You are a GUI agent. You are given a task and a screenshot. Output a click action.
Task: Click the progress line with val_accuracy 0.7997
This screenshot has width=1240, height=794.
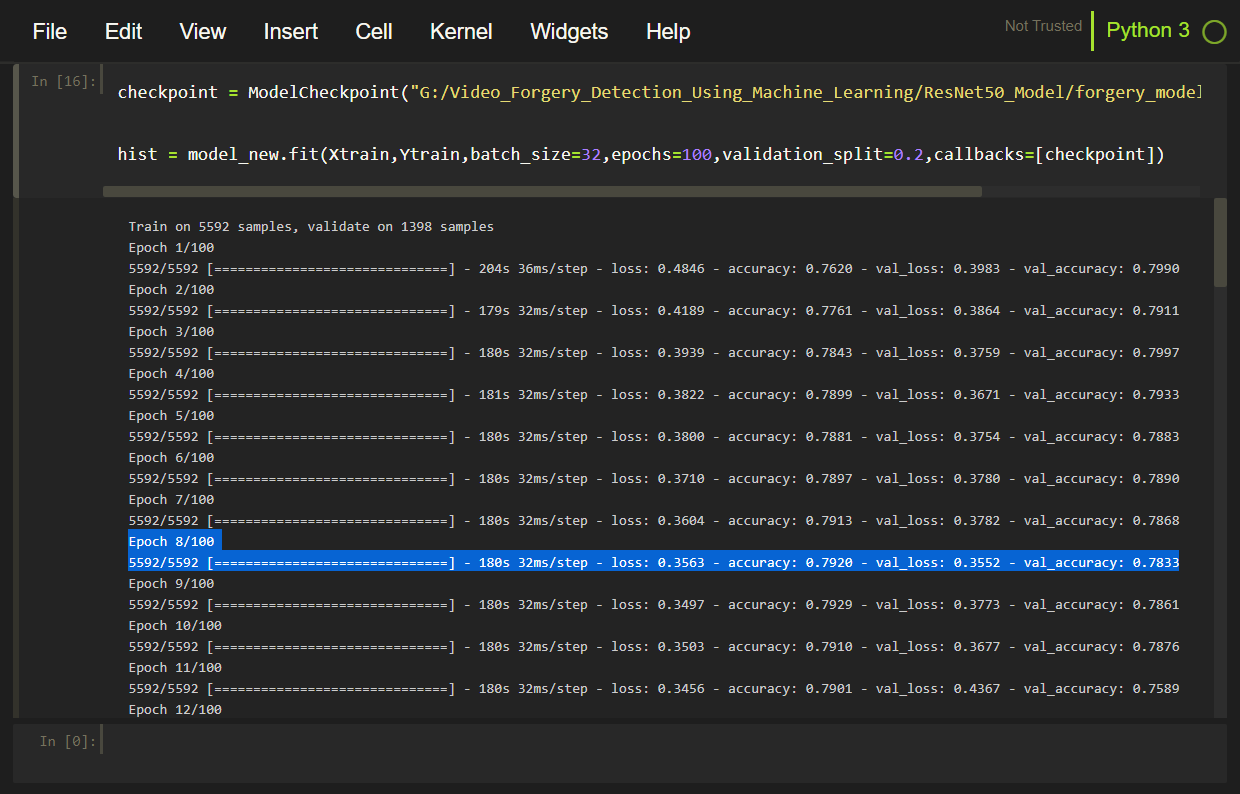[654, 353]
